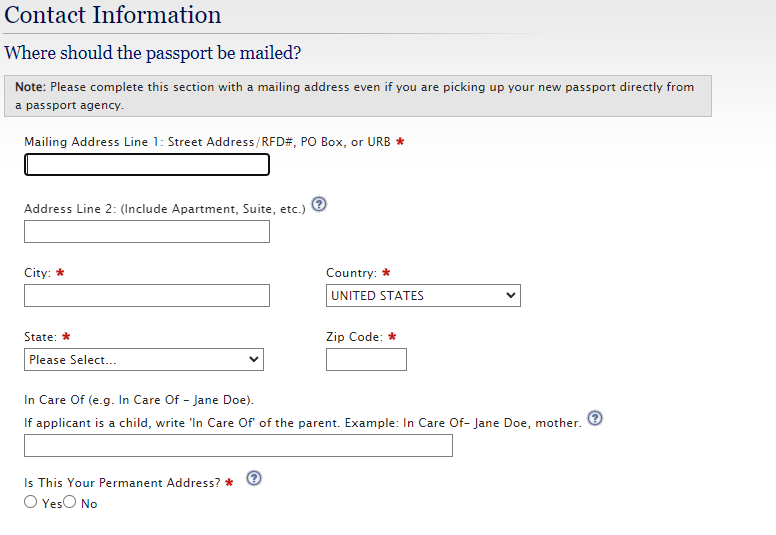
Task: Click the 'Zip Code:' field label
Action: (x=354, y=337)
